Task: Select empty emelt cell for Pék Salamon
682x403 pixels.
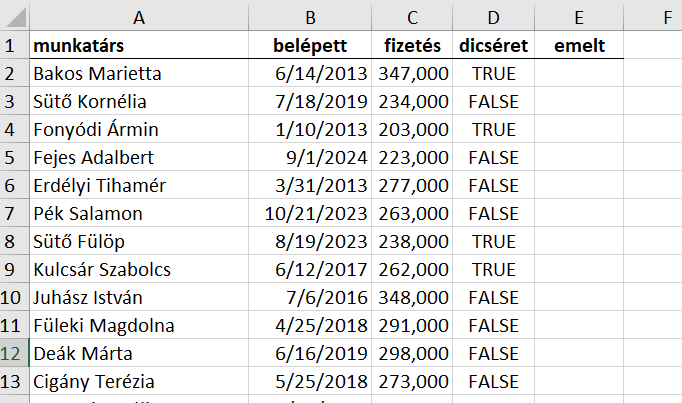Action: point(579,213)
